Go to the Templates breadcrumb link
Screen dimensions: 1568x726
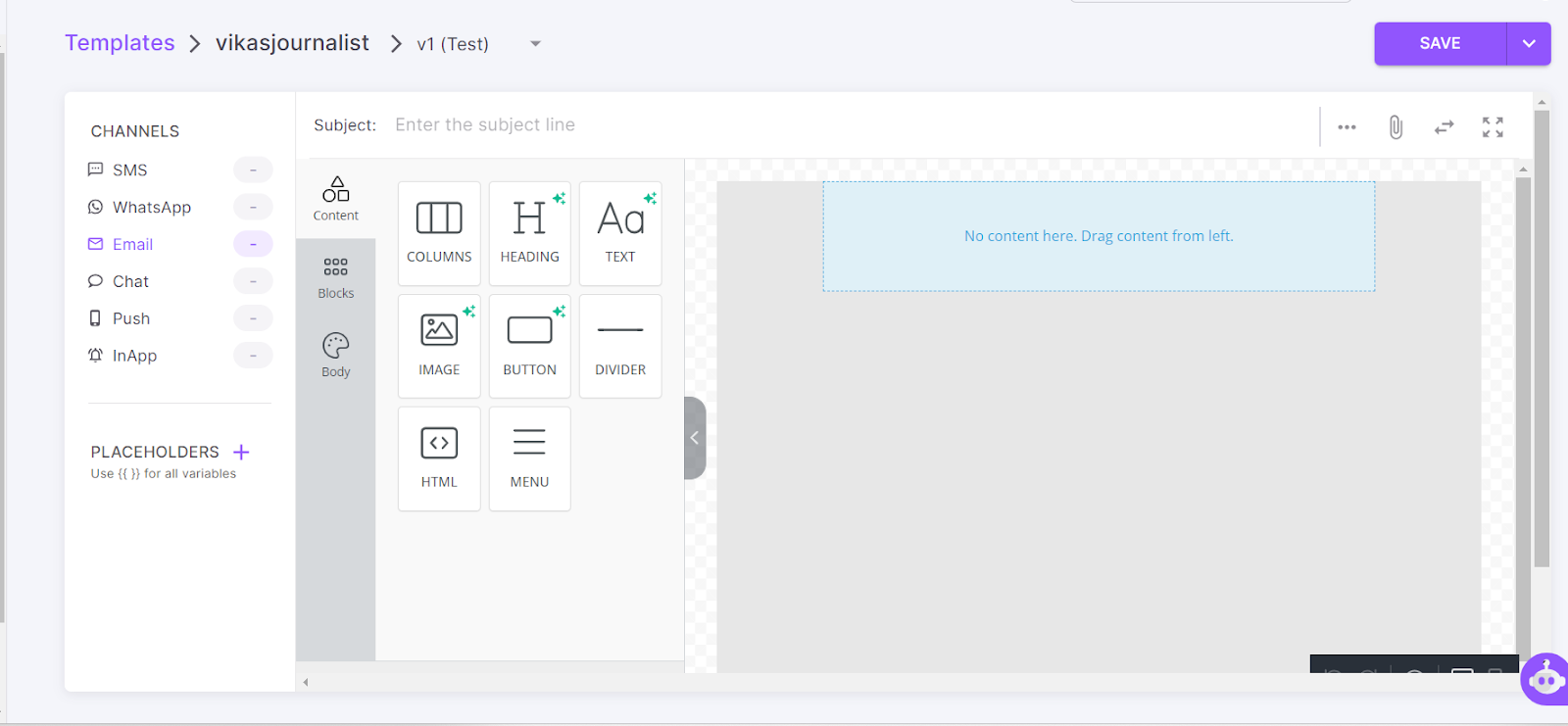pos(120,43)
